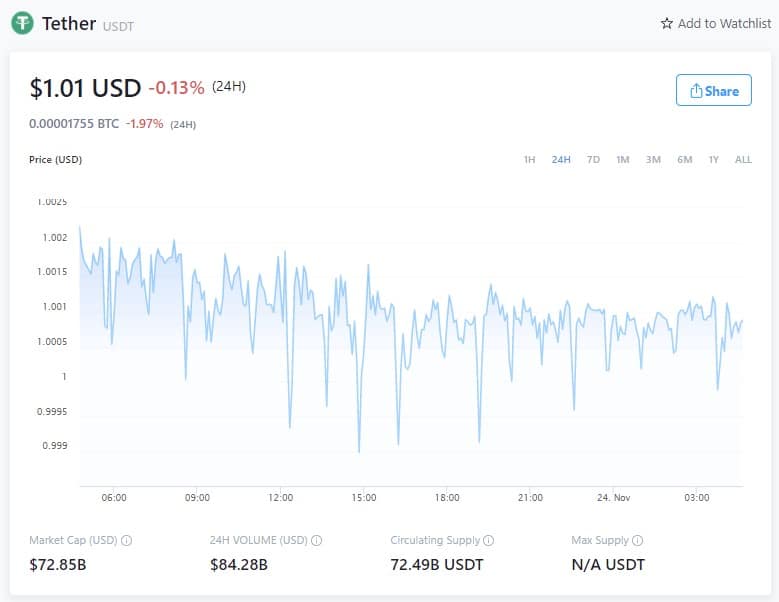This screenshot has height=602, width=779.
Task: Show the 1M price history
Action: pyautogui.click(x=623, y=159)
